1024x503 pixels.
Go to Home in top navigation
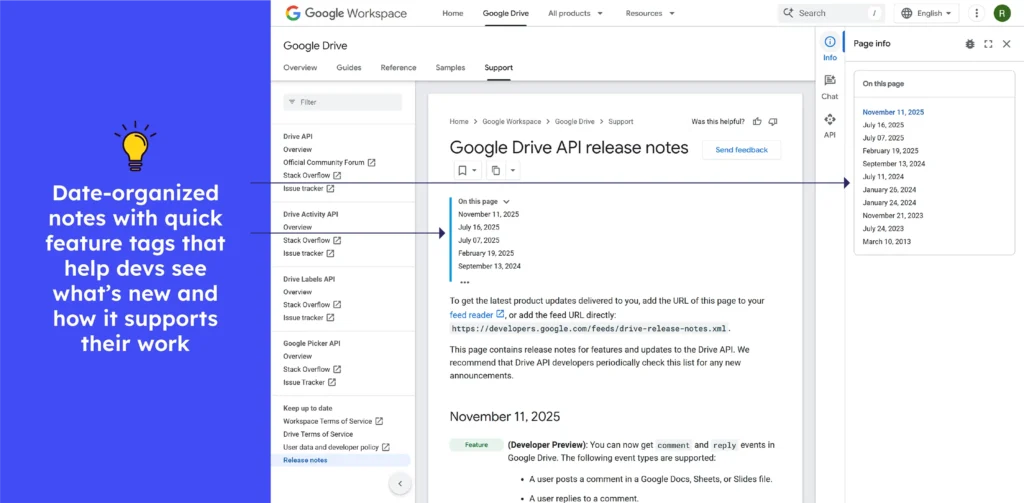[453, 13]
